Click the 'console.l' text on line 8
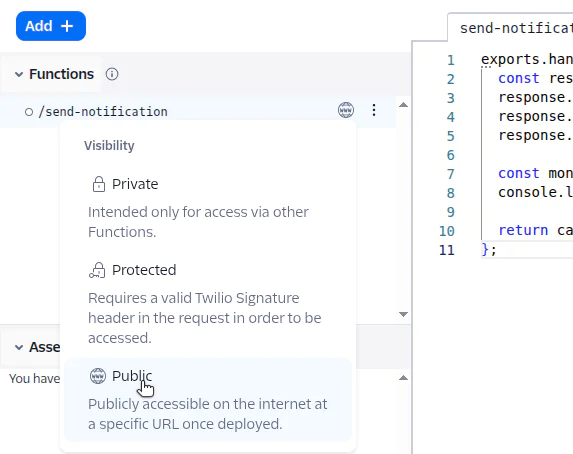573x454 pixels. [535, 193]
